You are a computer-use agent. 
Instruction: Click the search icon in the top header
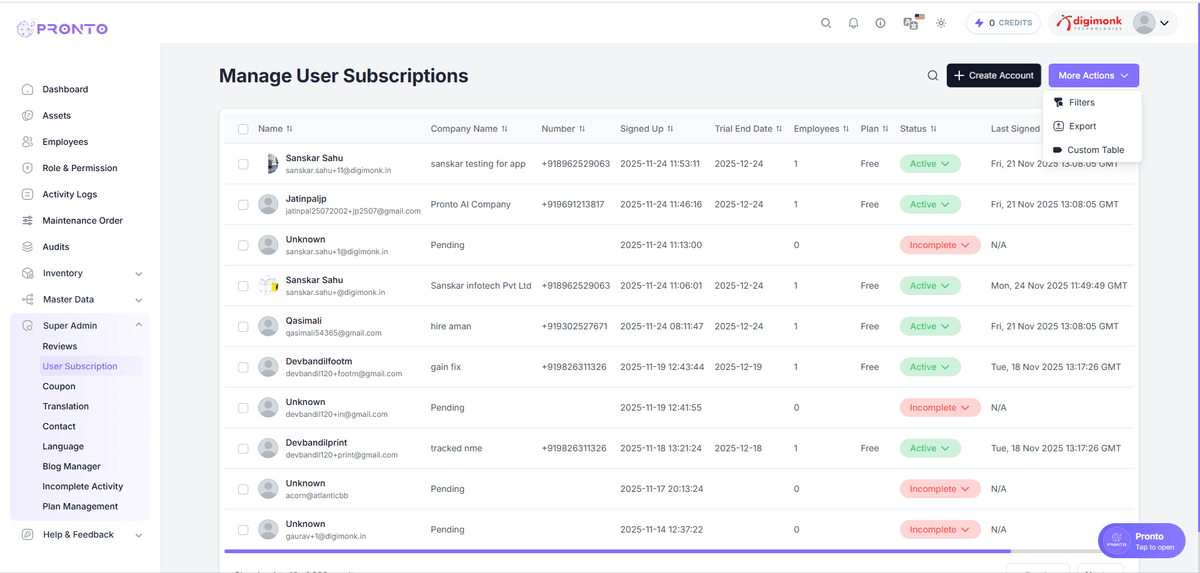coord(826,23)
